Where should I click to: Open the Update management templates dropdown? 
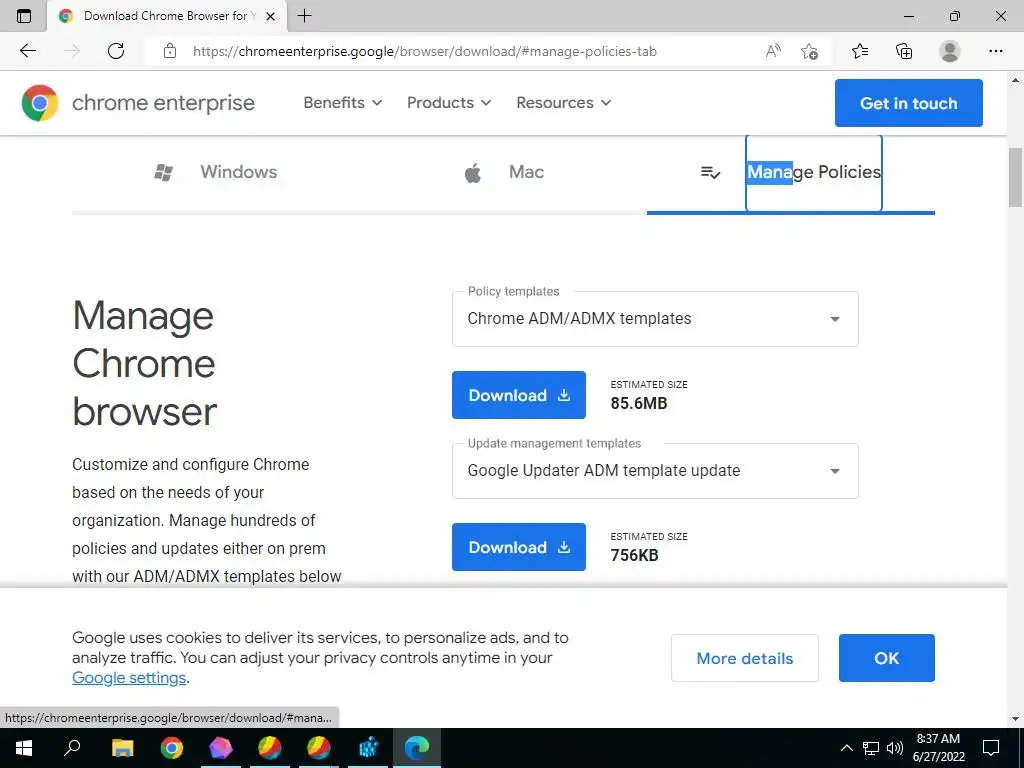click(655, 471)
